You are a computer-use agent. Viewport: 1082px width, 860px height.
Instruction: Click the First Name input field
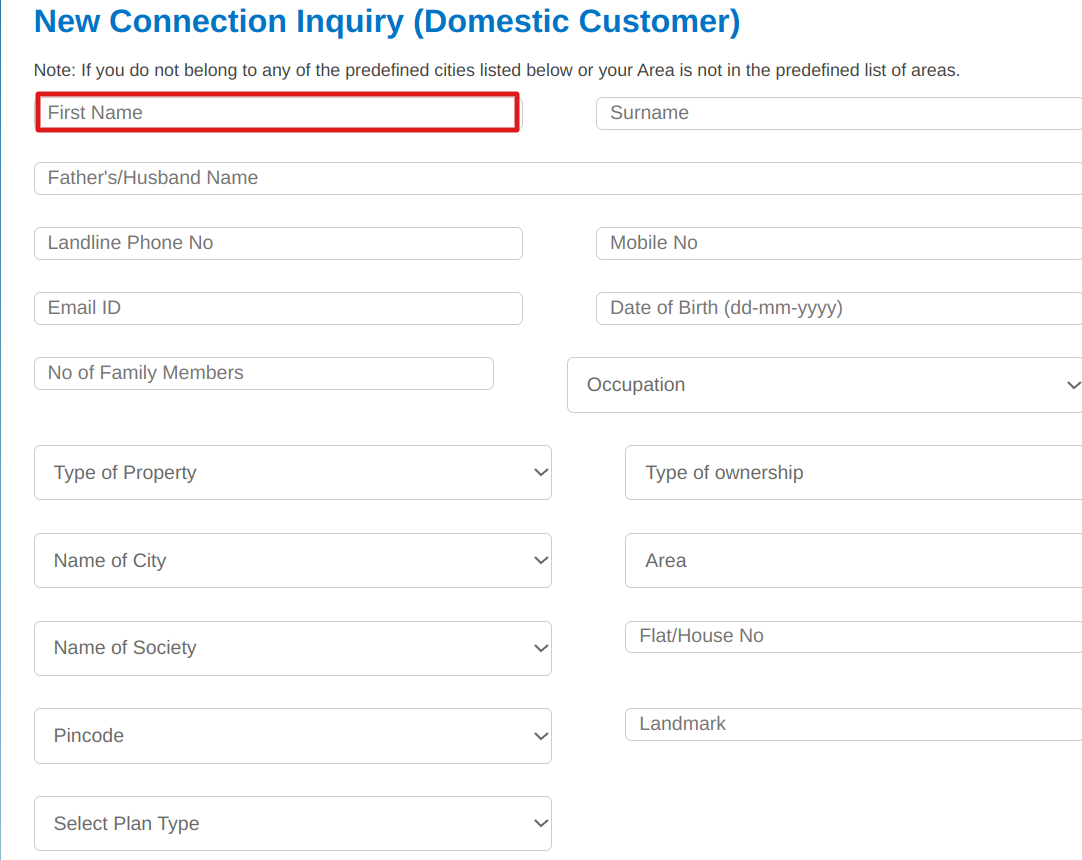(278, 113)
